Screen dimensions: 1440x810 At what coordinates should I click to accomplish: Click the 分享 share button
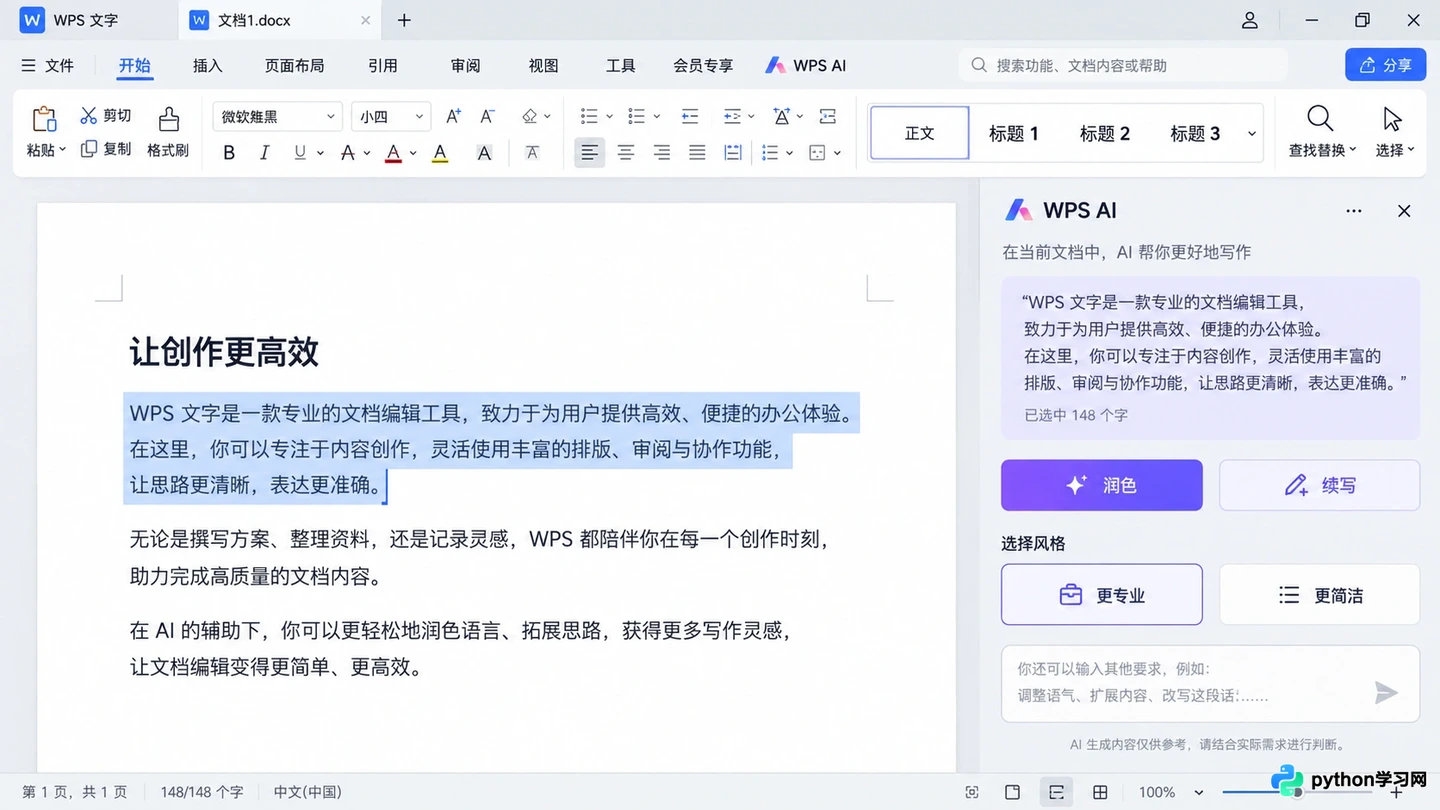coord(1385,65)
